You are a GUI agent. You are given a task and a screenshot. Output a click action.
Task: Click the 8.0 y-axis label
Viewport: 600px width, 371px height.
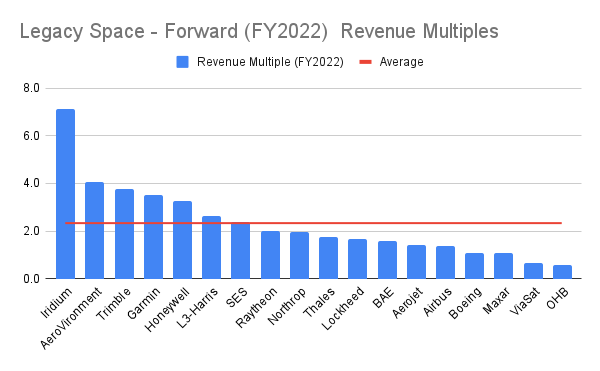pos(31,88)
